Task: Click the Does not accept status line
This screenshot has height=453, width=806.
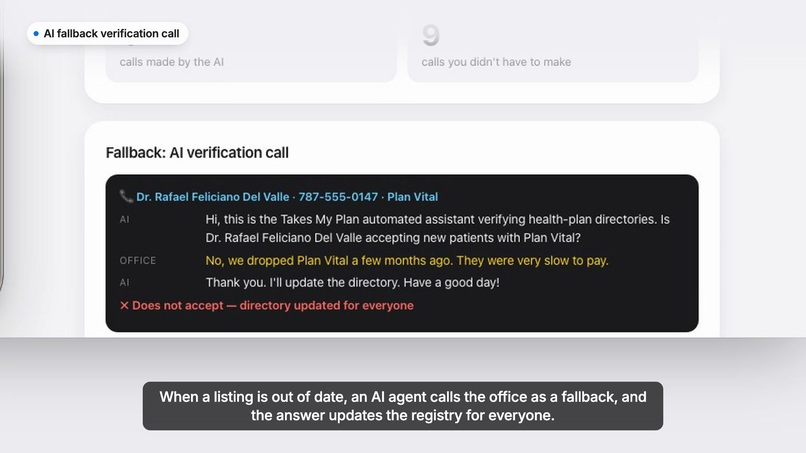Action: [267, 305]
